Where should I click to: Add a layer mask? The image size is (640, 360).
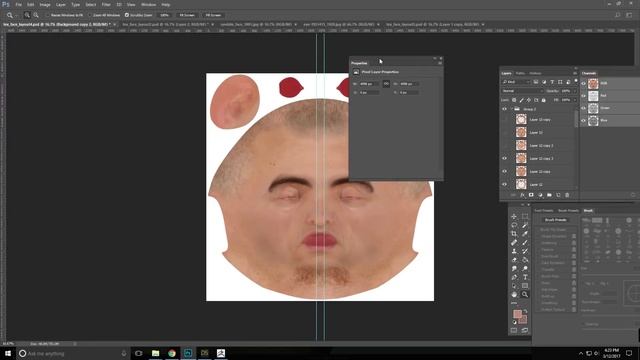531,195
